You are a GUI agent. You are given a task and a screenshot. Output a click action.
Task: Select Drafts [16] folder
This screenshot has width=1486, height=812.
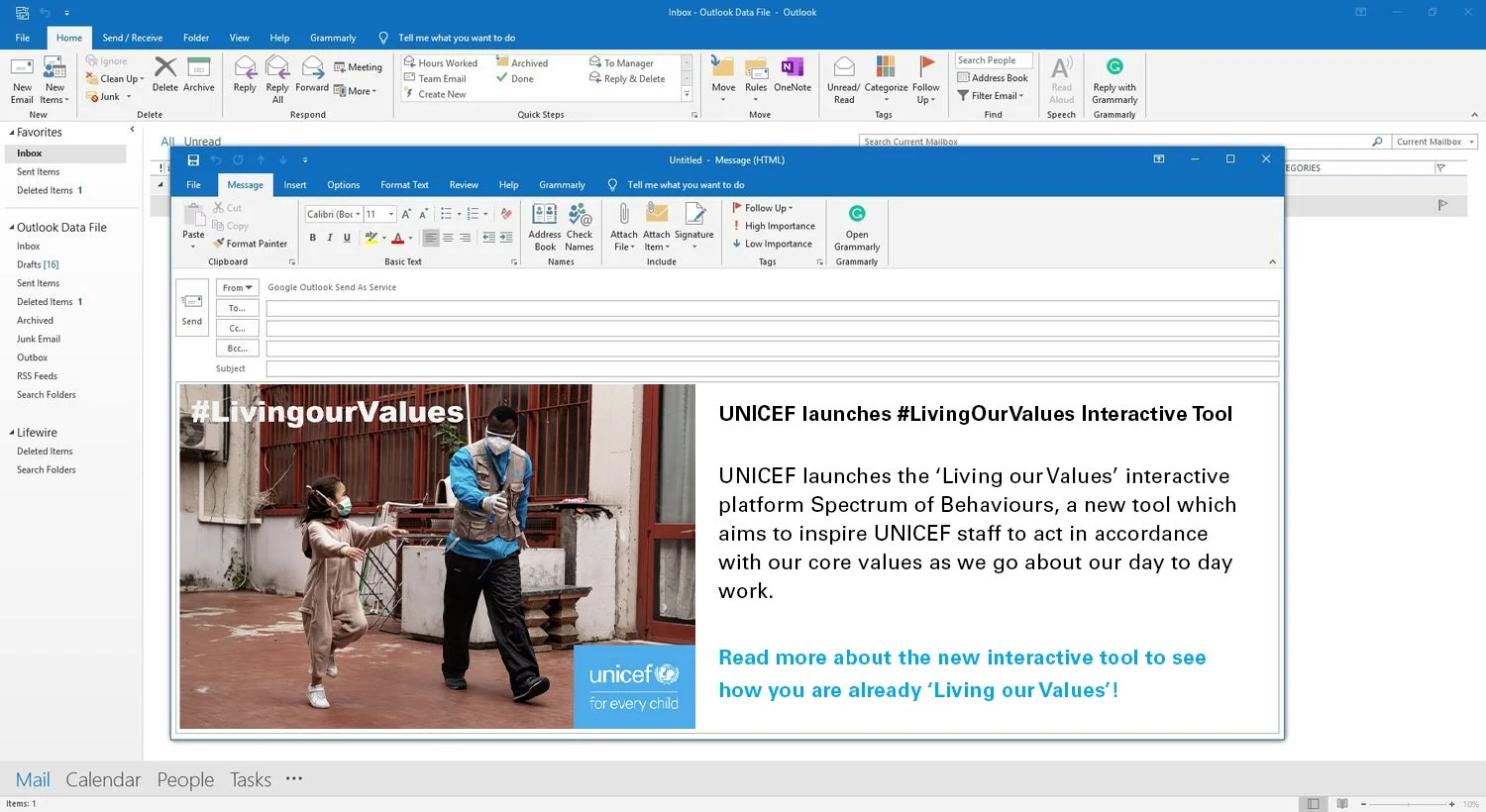pyautogui.click(x=38, y=264)
